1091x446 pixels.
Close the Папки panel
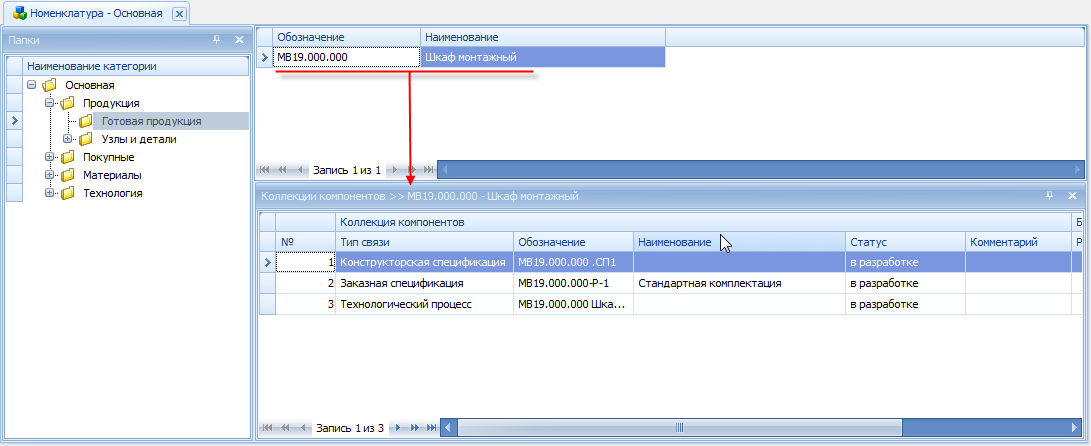tap(239, 40)
